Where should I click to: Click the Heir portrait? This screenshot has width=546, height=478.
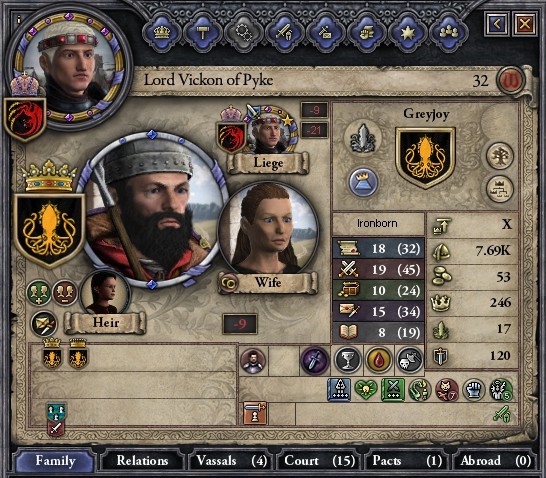click(105, 292)
